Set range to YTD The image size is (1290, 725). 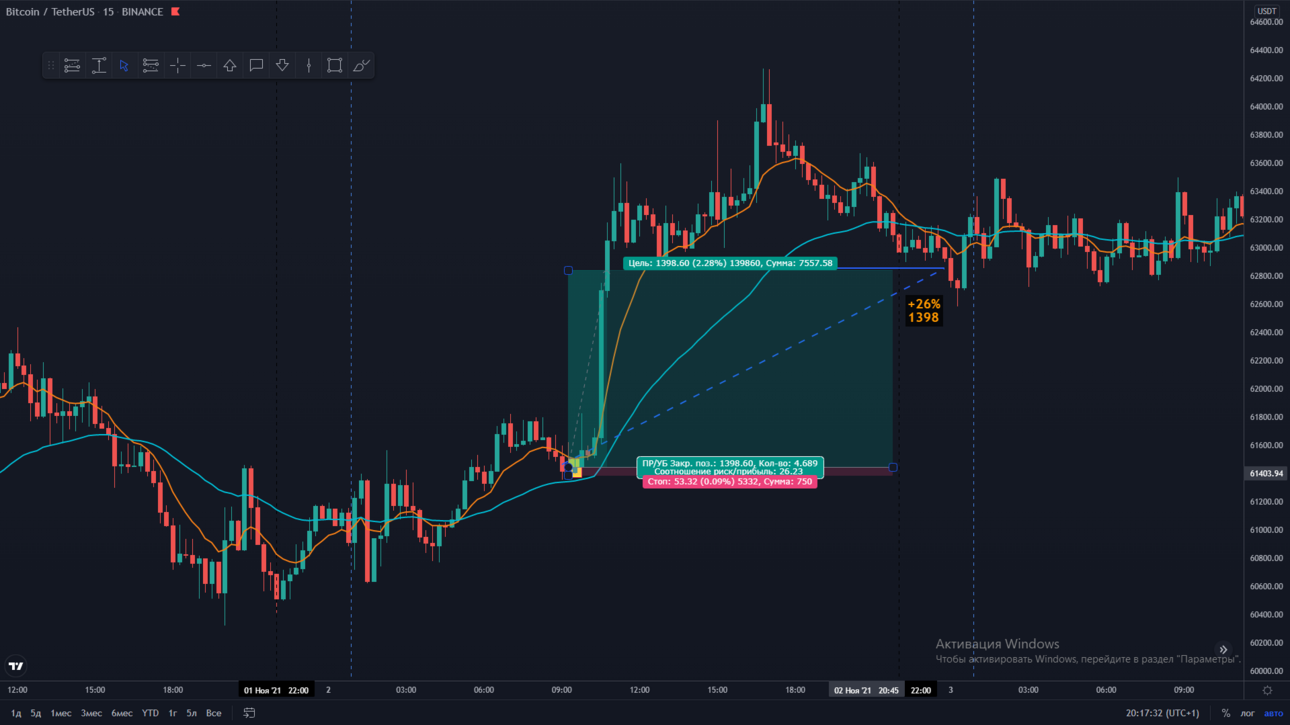150,713
